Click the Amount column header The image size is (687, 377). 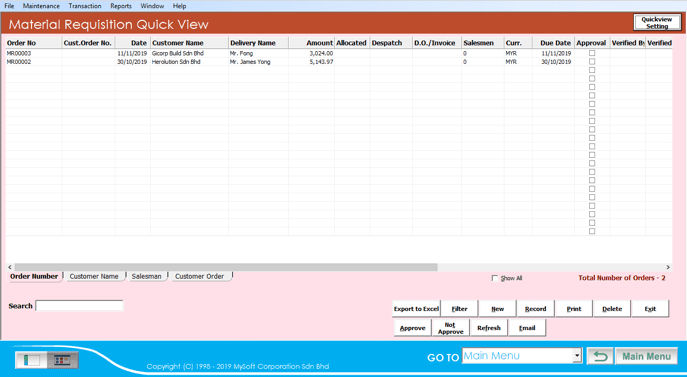pos(312,43)
